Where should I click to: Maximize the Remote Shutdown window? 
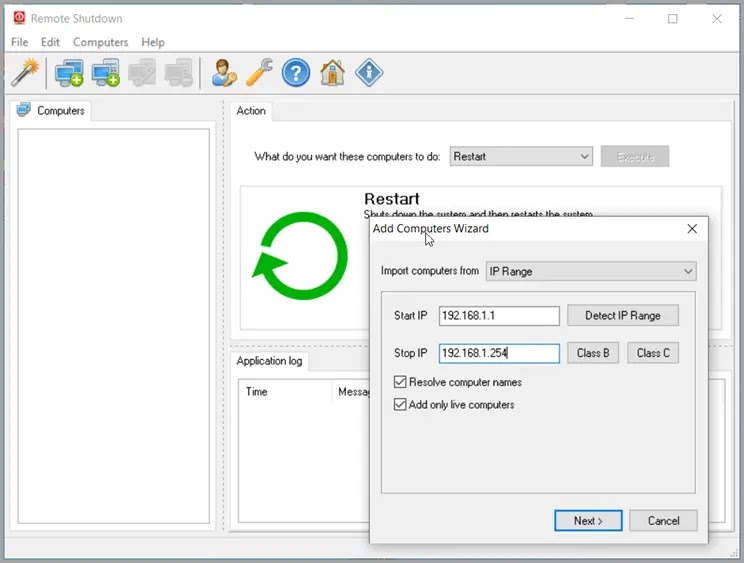coord(672,18)
